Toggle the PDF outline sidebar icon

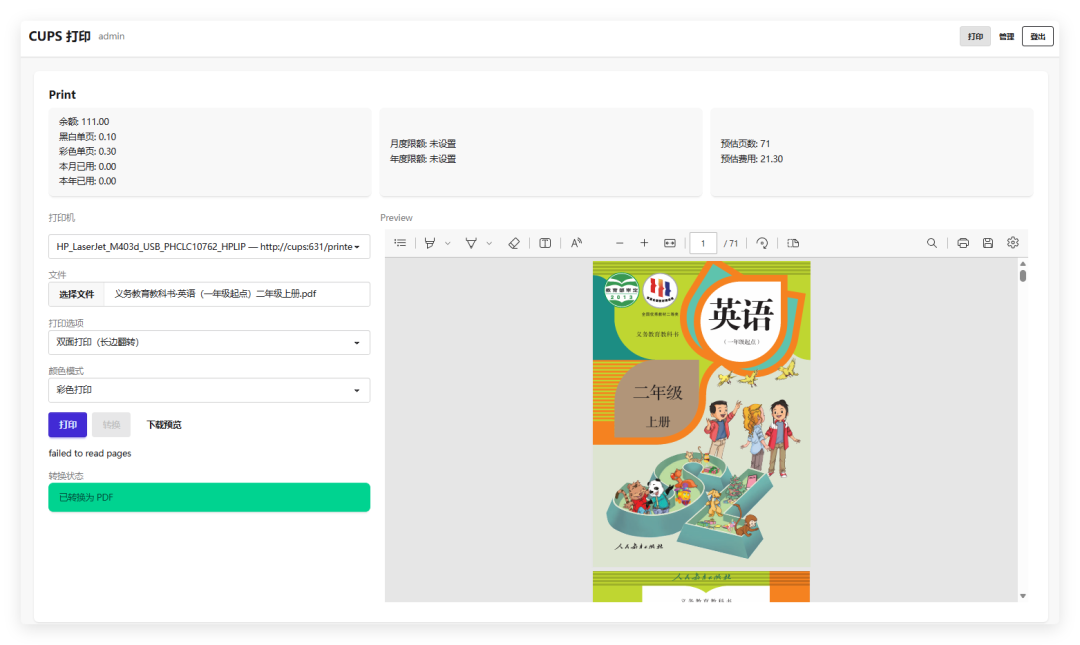point(400,243)
